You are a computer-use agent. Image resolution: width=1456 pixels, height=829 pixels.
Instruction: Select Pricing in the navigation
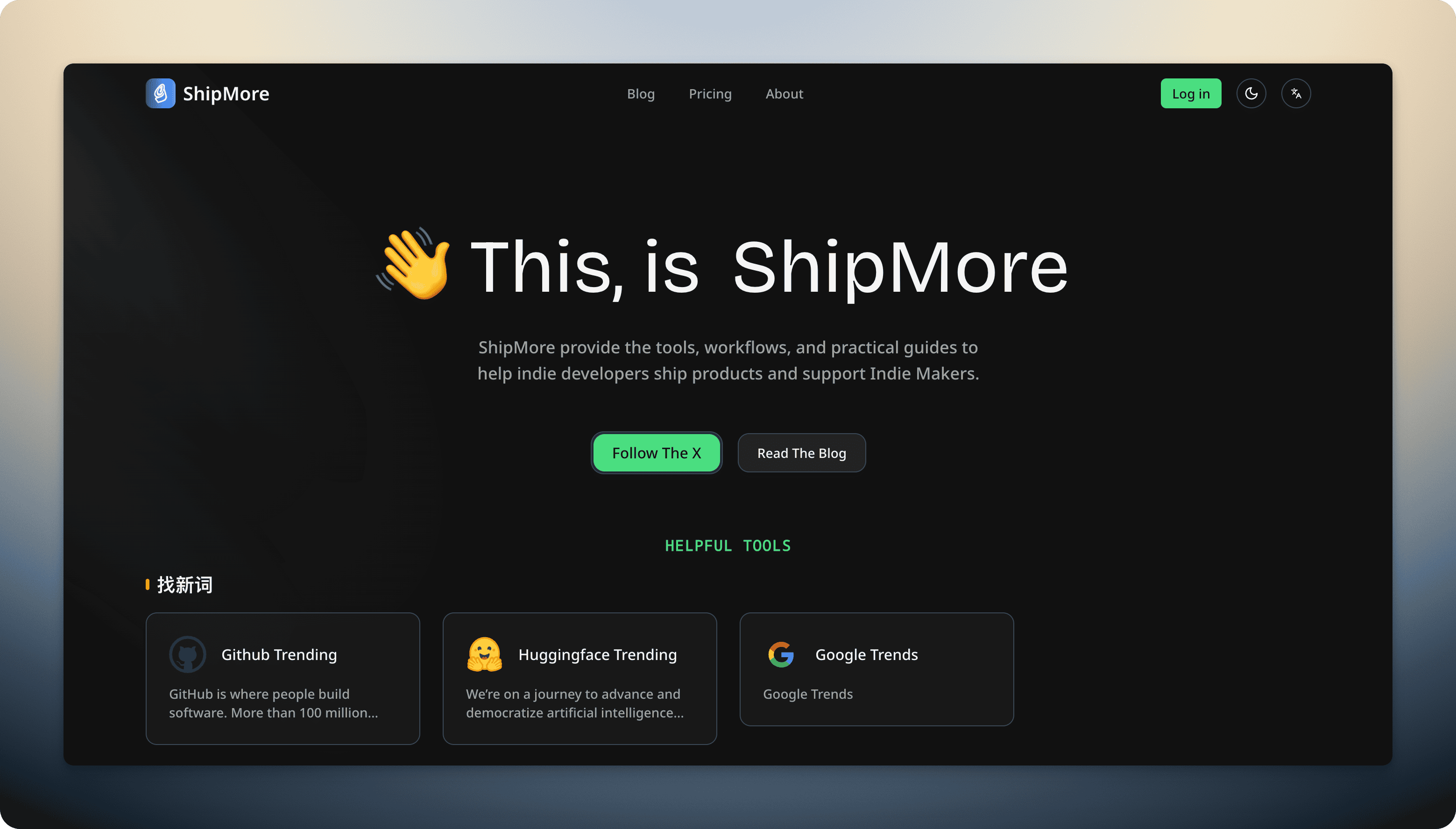pos(710,93)
